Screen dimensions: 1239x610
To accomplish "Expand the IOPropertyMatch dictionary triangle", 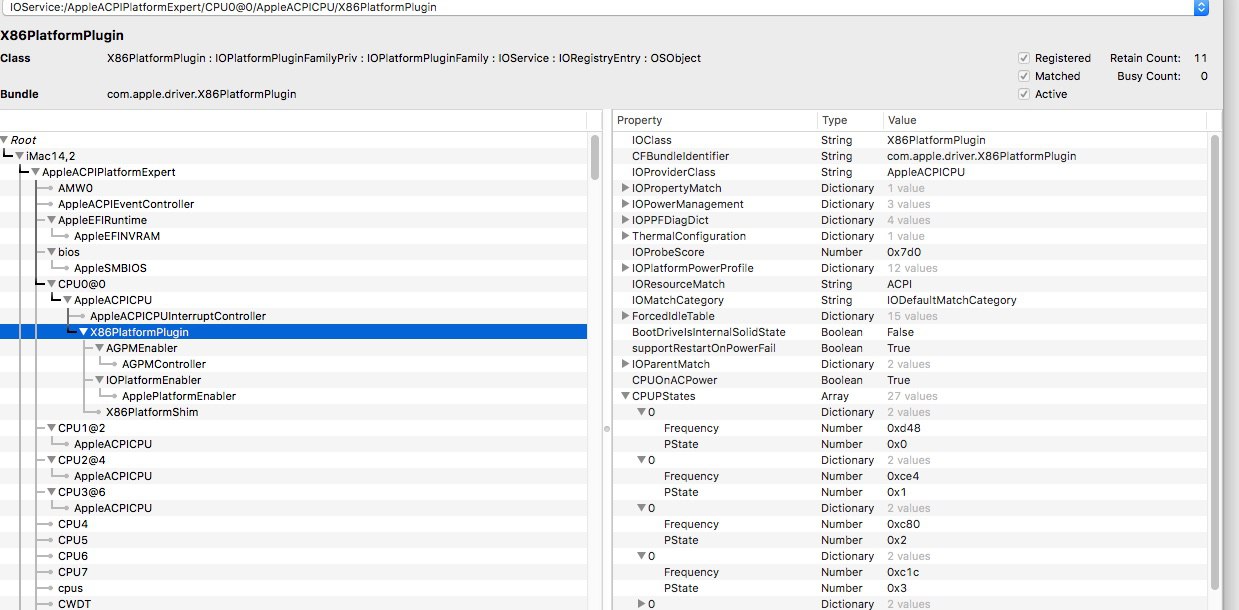I will pyautogui.click(x=626, y=188).
